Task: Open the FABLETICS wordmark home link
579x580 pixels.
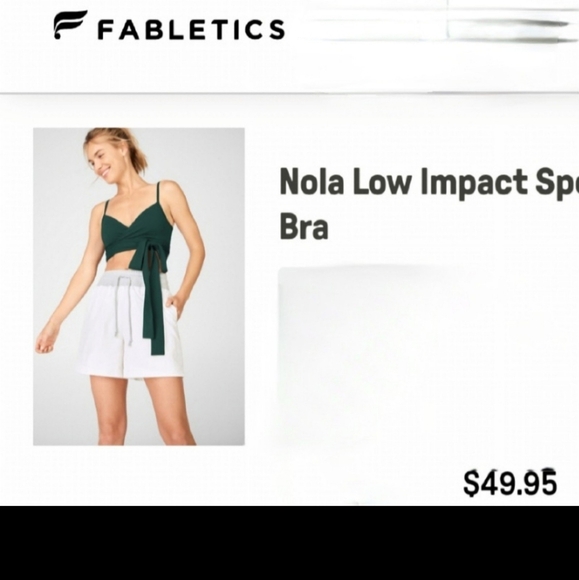Action: [191, 30]
